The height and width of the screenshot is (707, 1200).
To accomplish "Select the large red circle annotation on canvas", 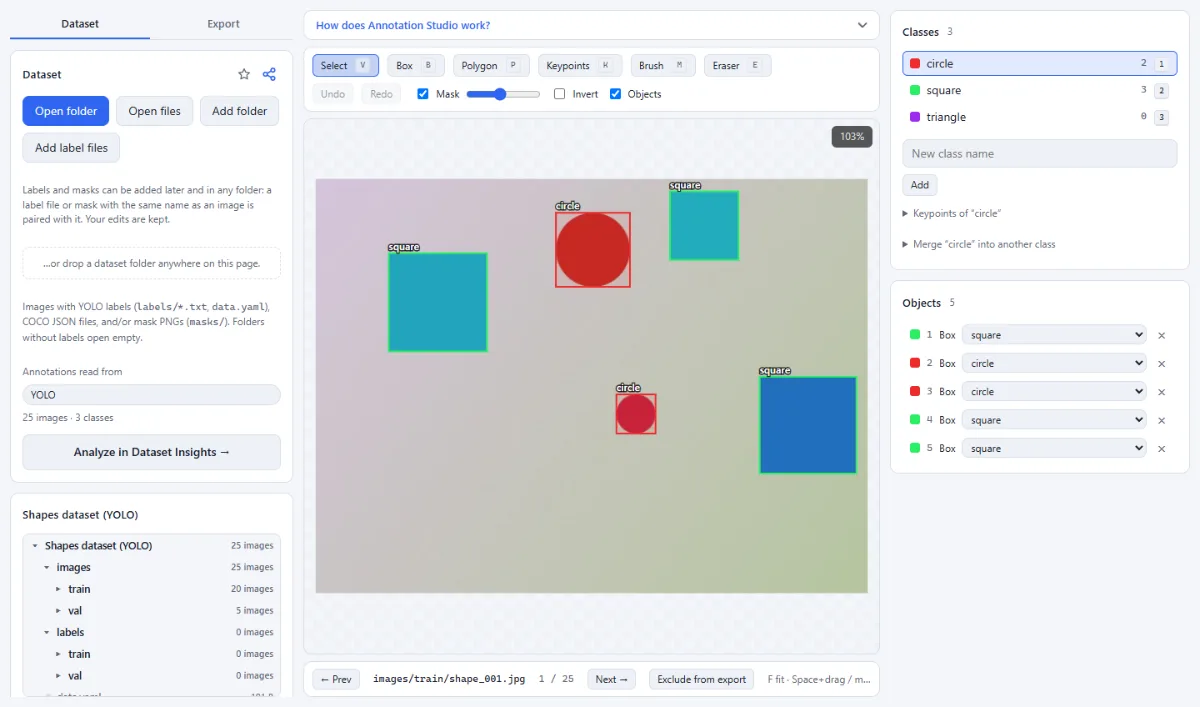I will pyautogui.click(x=593, y=250).
